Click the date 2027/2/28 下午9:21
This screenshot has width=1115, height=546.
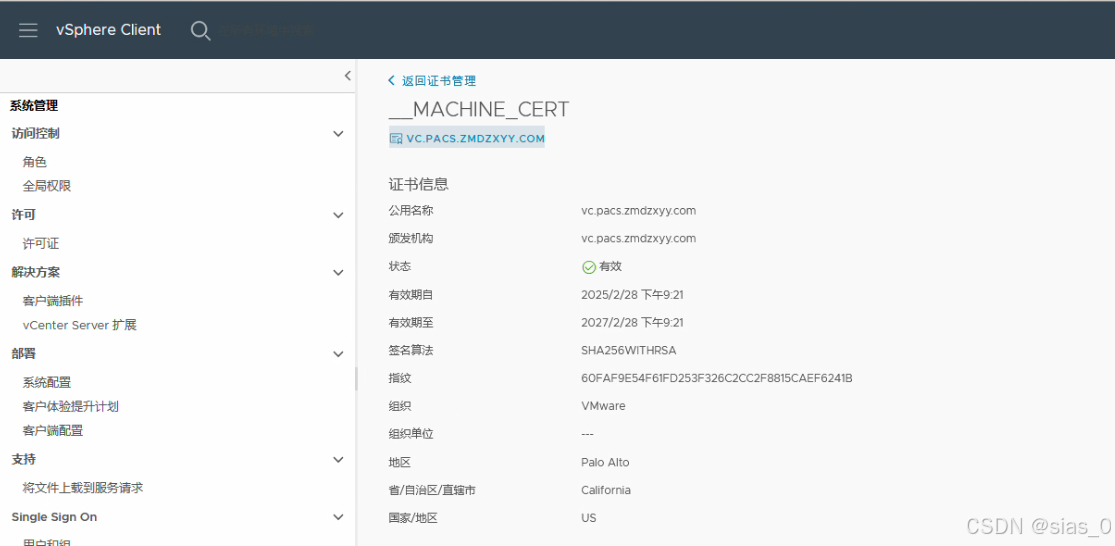[x=632, y=323]
